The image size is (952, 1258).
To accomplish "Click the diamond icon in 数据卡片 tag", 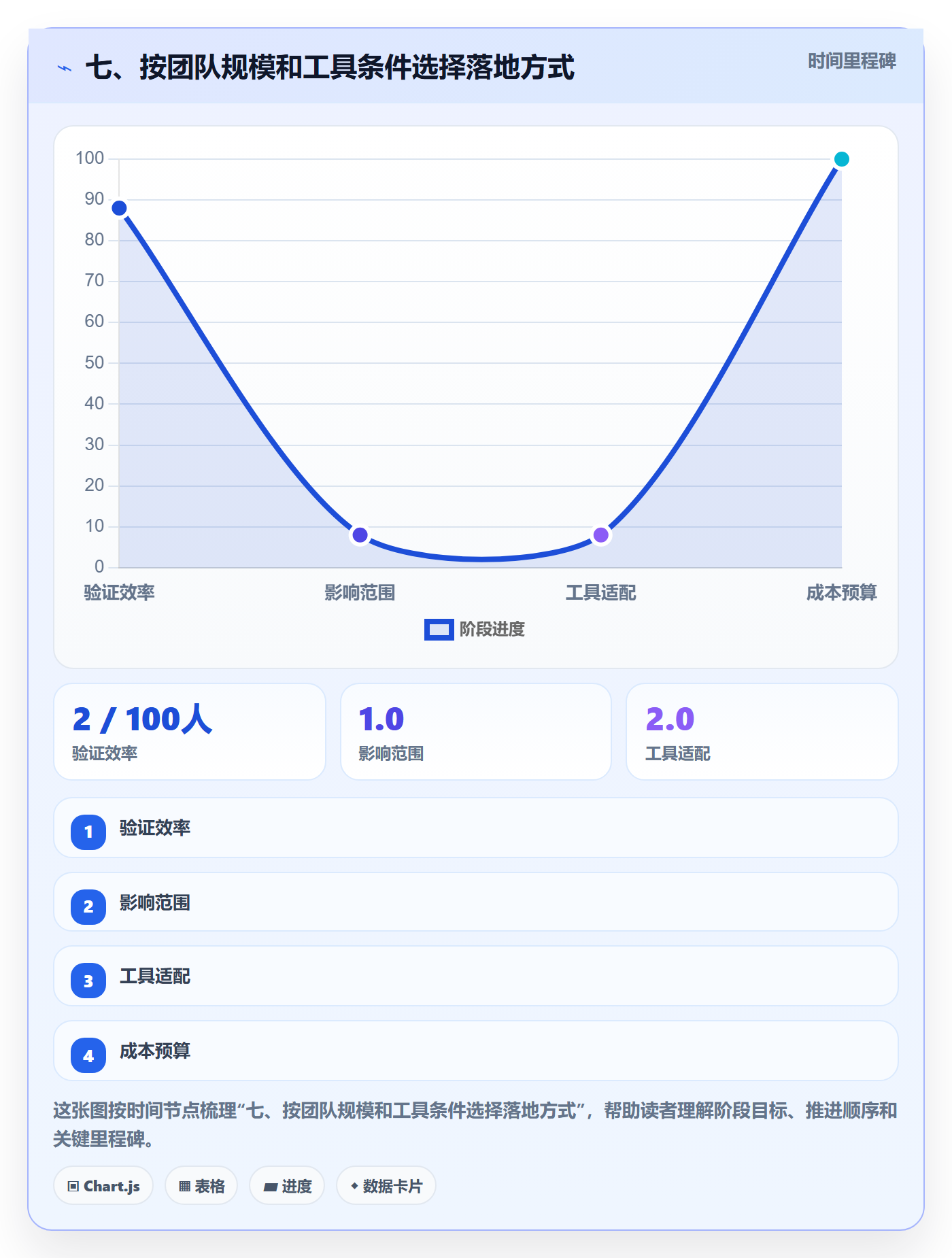I will 354,1186.
